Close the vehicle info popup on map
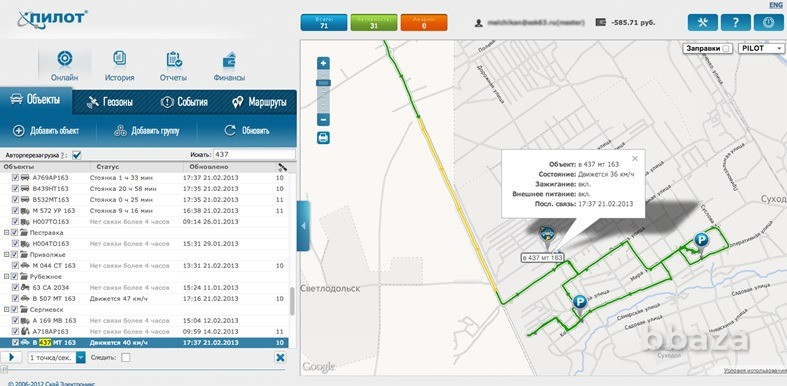Image resolution: width=787 pixels, height=386 pixels. 635,158
